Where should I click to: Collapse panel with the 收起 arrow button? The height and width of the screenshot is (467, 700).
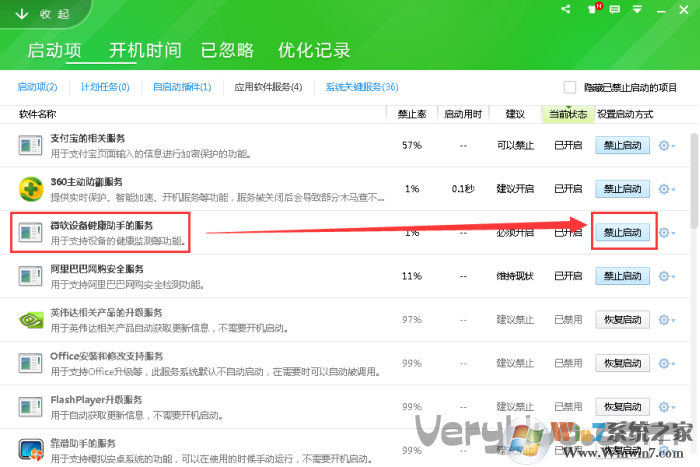pos(42,14)
